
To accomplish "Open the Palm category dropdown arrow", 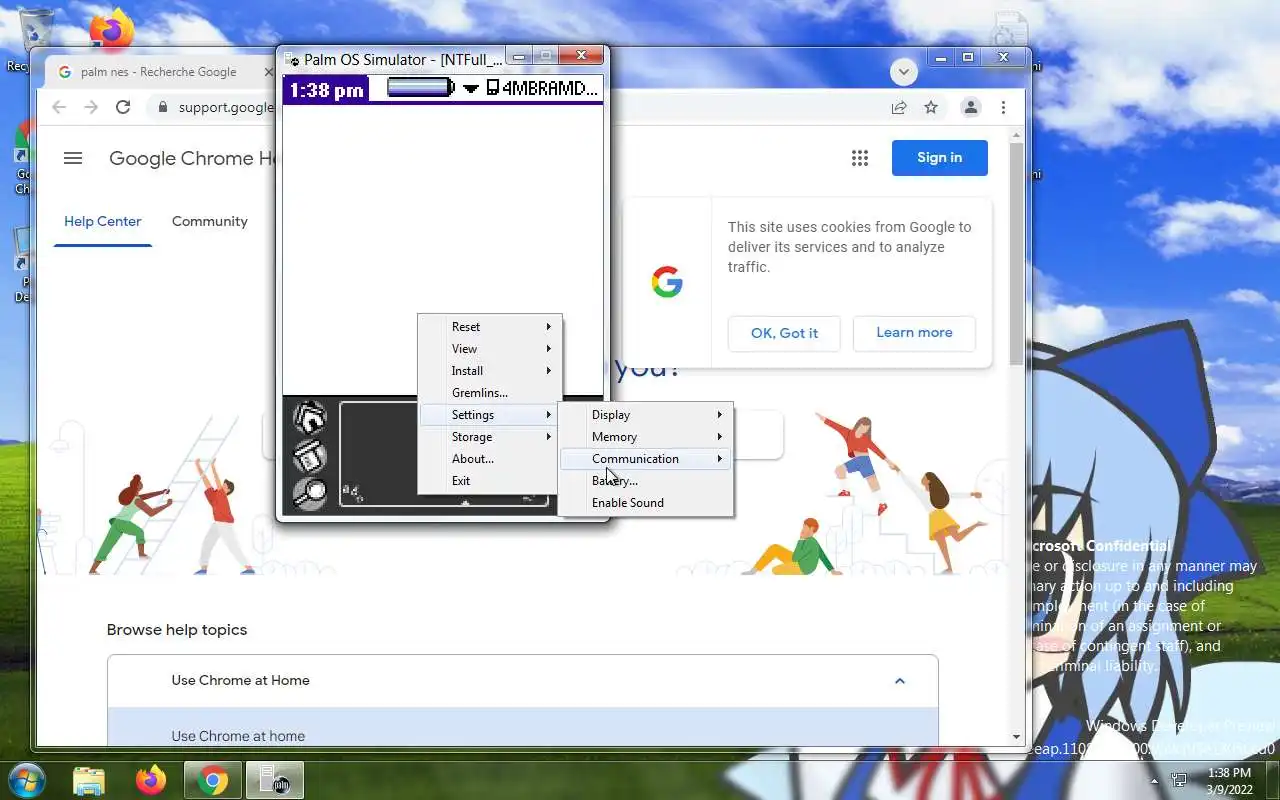I will click(471, 89).
